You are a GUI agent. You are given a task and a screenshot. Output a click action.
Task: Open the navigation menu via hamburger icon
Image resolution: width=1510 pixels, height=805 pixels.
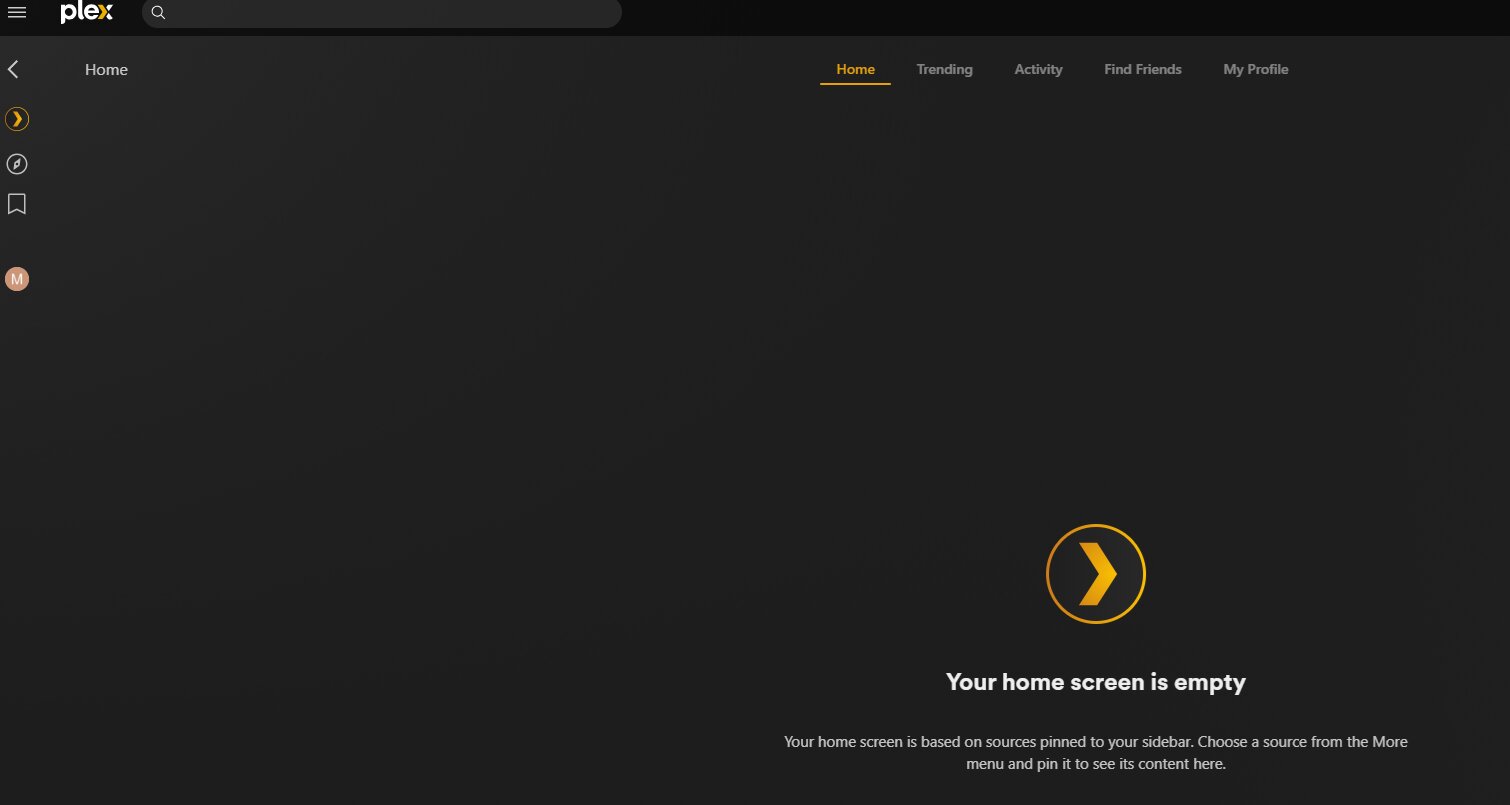point(17,12)
